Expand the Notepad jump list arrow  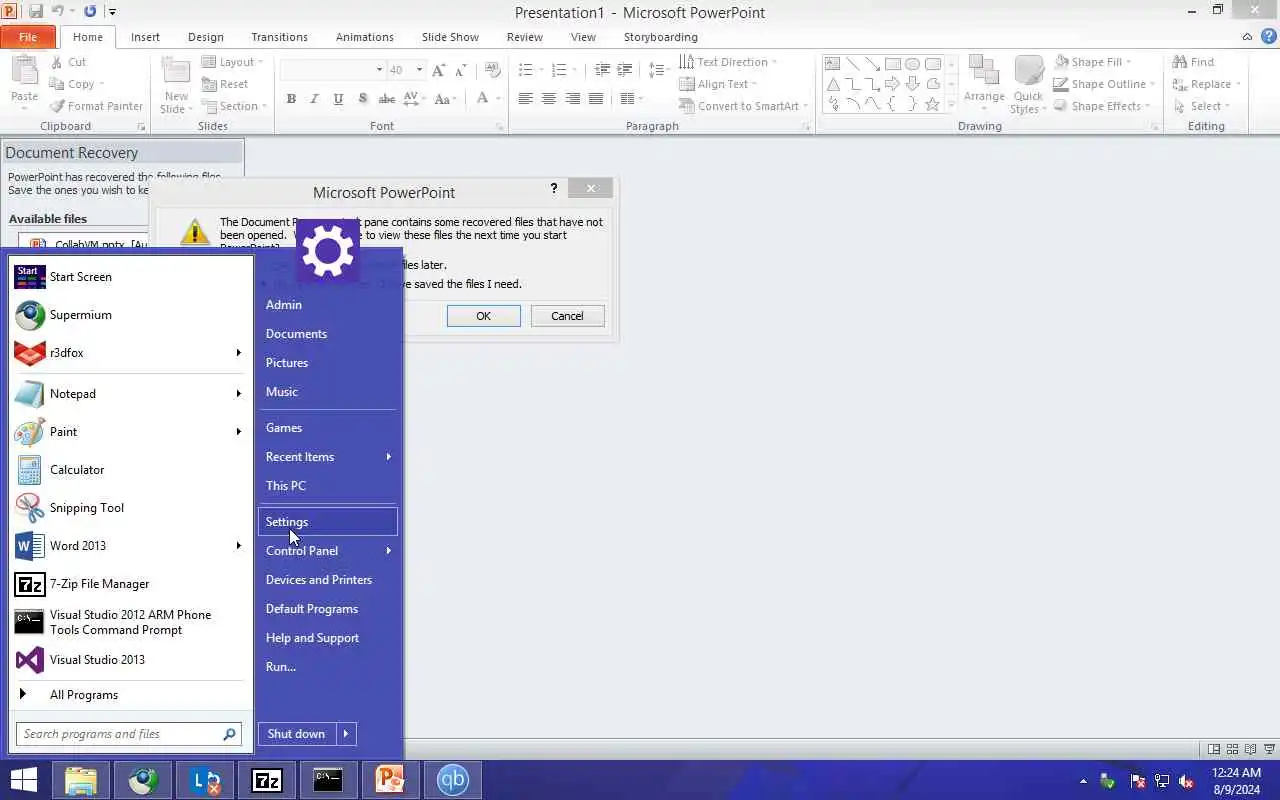pos(238,394)
